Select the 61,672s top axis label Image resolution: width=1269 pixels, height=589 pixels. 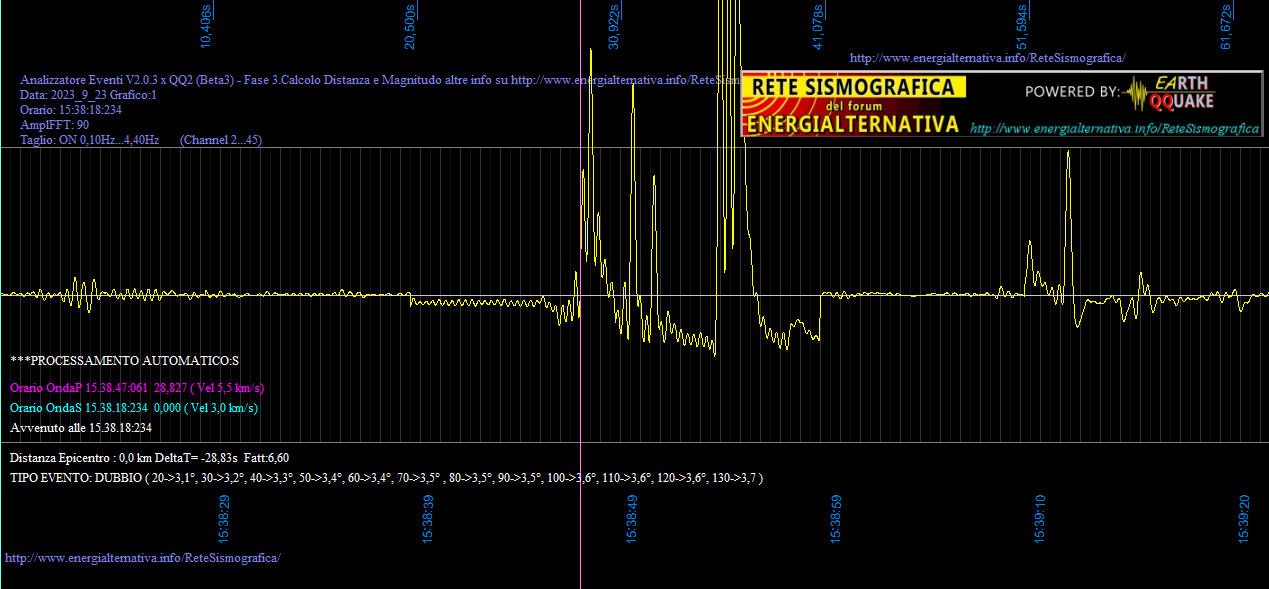pyautogui.click(x=1226, y=27)
